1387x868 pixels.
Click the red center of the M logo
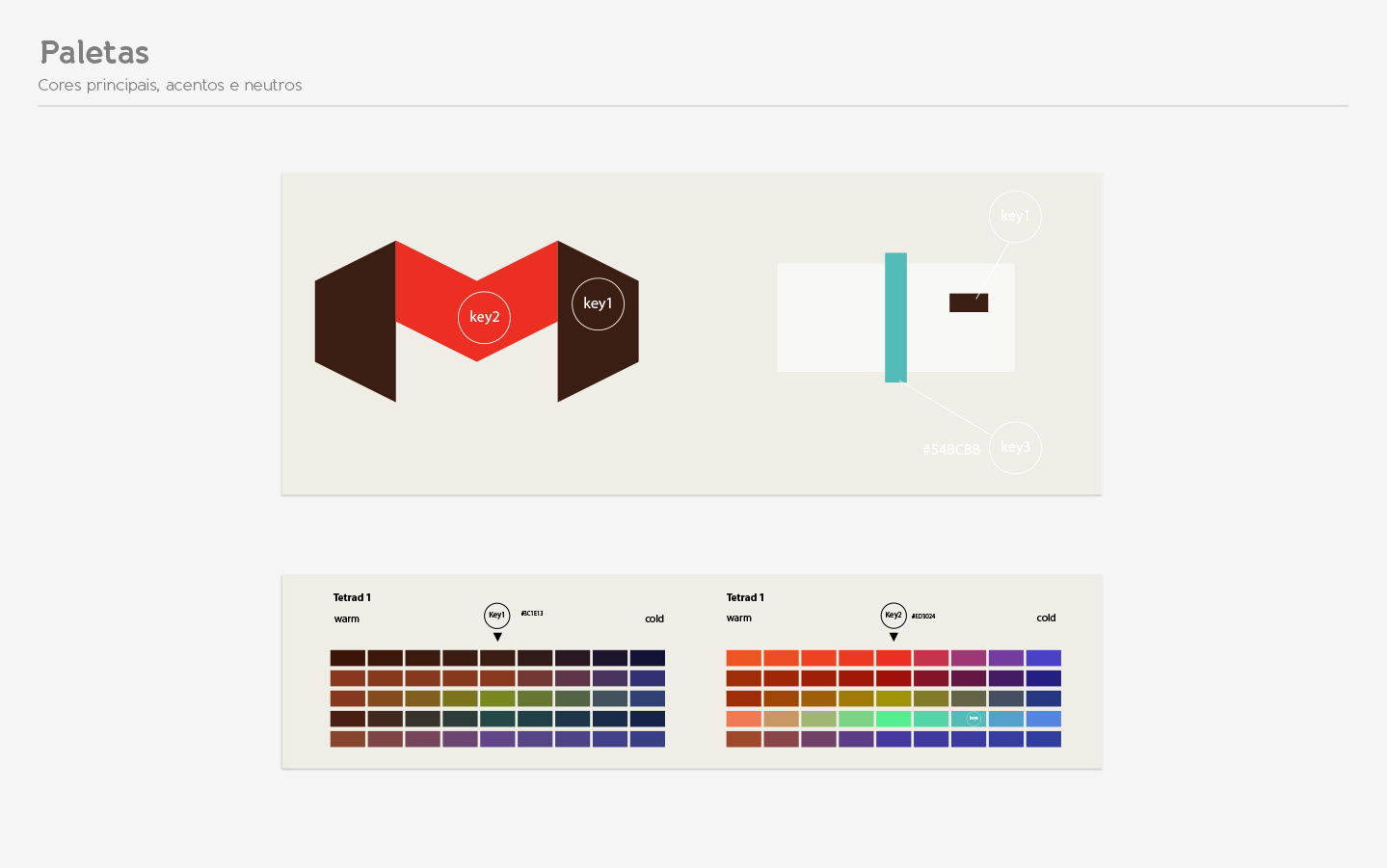coord(476,302)
